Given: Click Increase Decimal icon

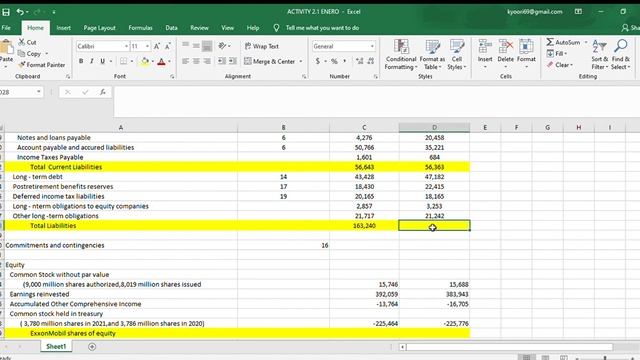Looking at the screenshot, I should (x=359, y=61).
